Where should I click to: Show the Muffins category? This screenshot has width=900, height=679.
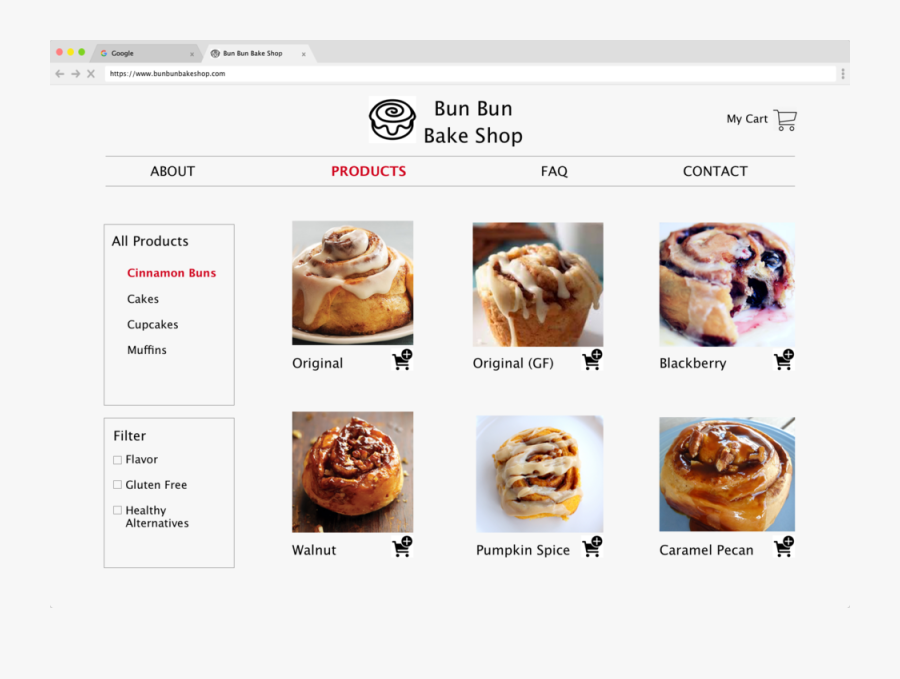[147, 350]
